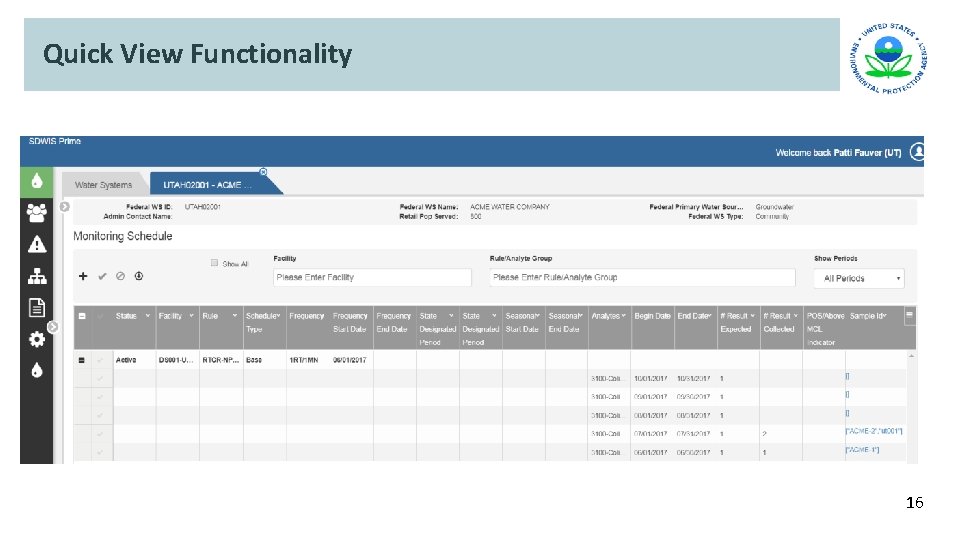
Task: Open the Analytes column dropdown arrow
Action: (624, 316)
